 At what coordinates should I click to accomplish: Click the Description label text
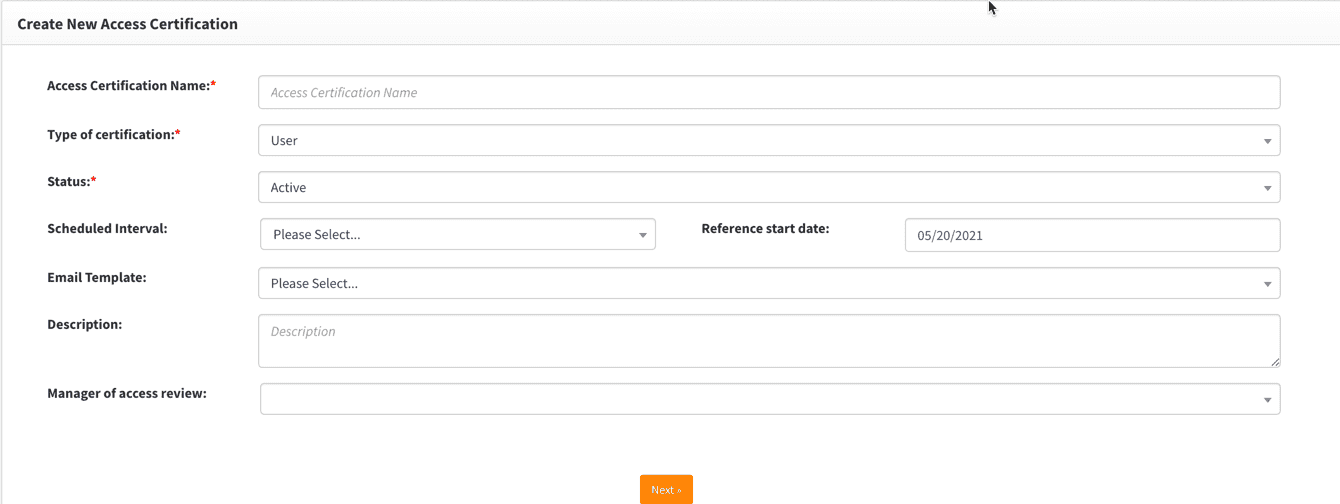85,324
